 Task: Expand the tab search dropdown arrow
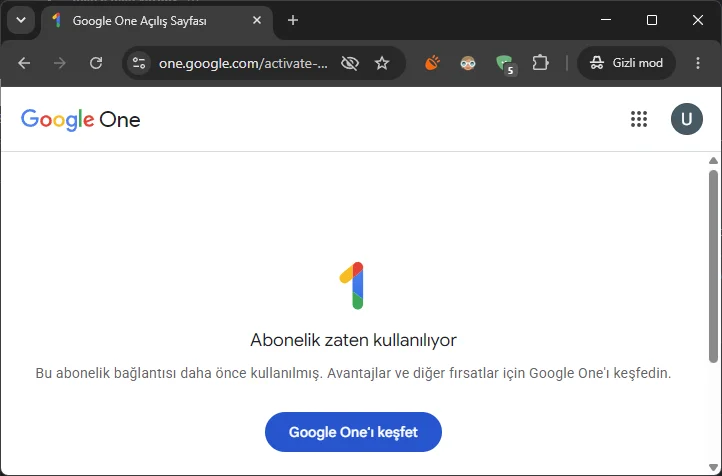tap(21, 20)
